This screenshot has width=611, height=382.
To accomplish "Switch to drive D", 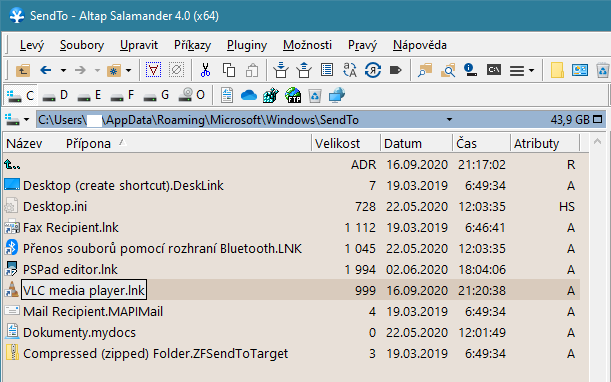I will coord(55,96).
